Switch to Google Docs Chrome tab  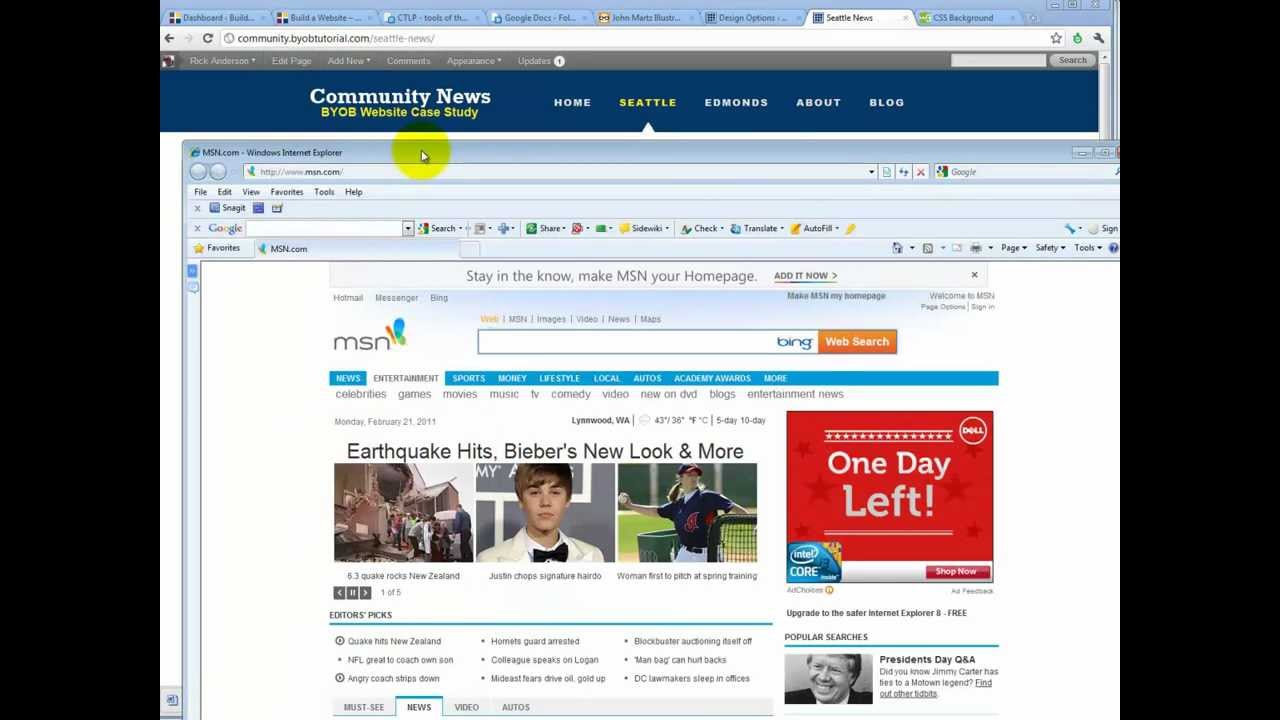(538, 17)
